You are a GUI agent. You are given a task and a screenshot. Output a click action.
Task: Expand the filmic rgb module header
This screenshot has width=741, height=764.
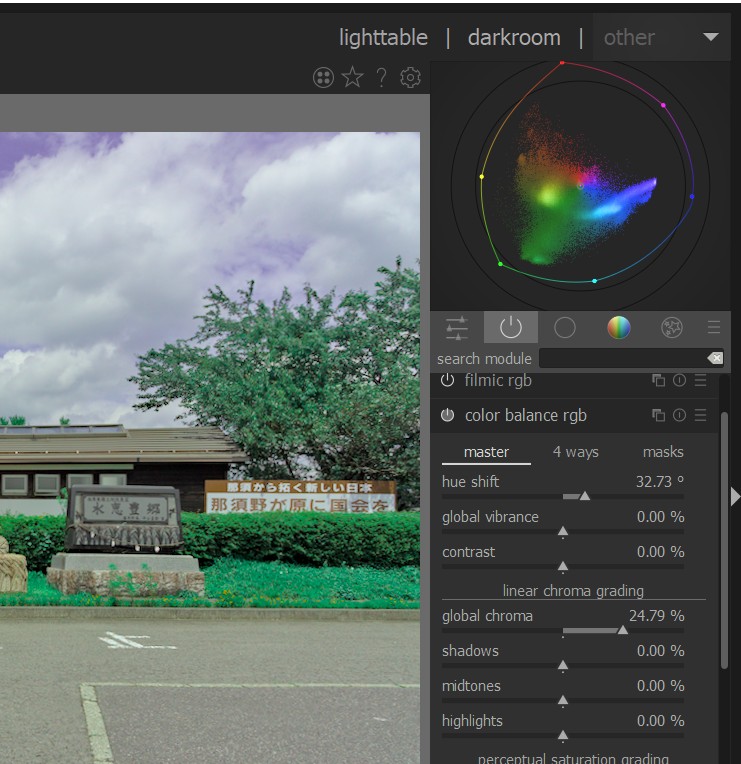[498, 380]
